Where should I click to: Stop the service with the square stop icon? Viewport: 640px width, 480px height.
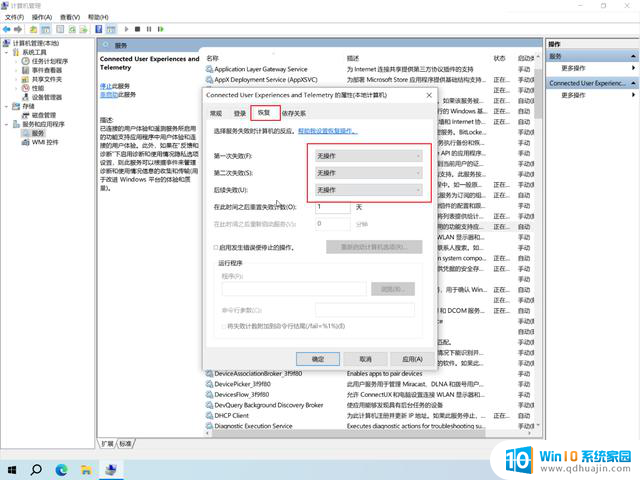(x=138, y=29)
